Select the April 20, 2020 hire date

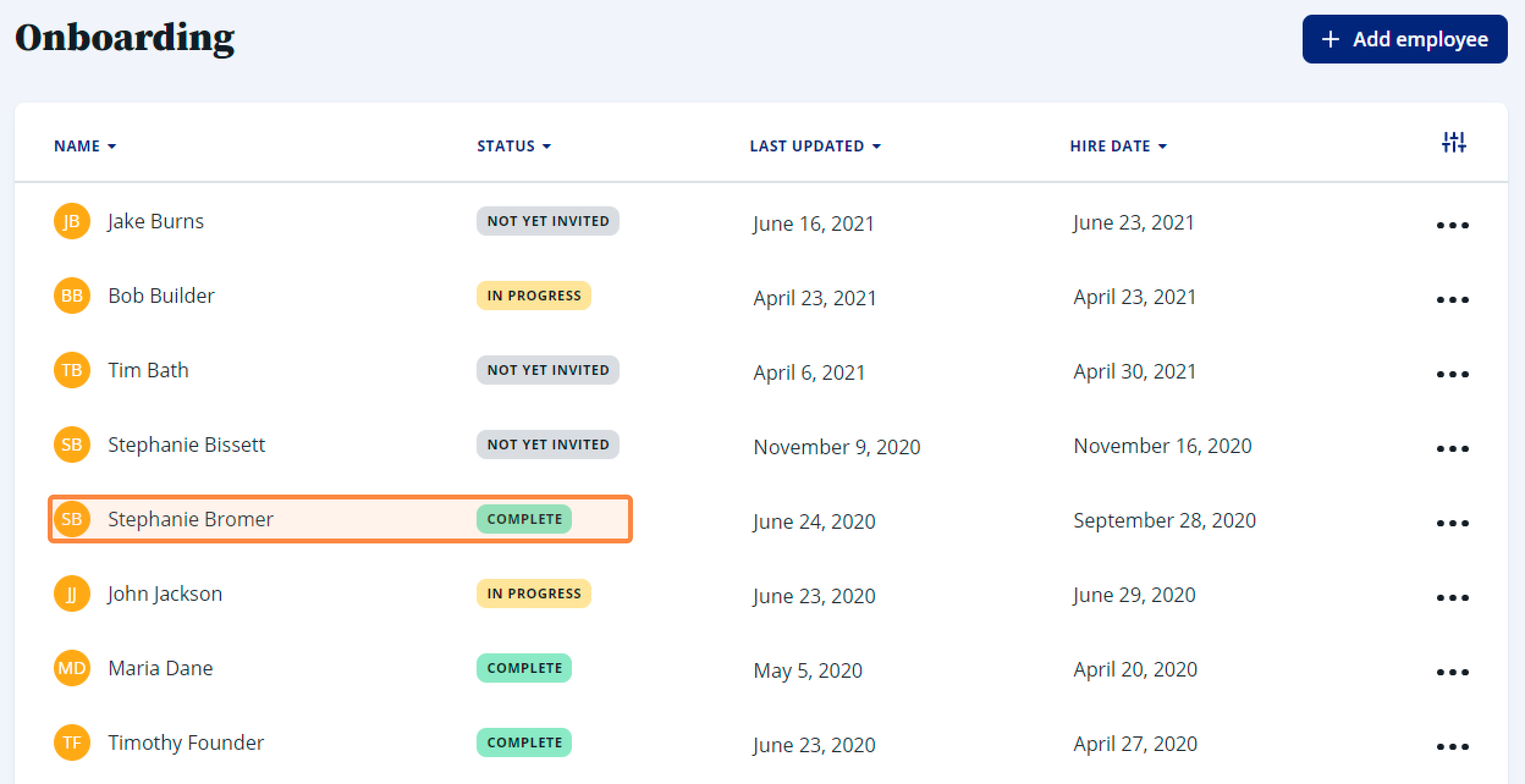(1135, 669)
